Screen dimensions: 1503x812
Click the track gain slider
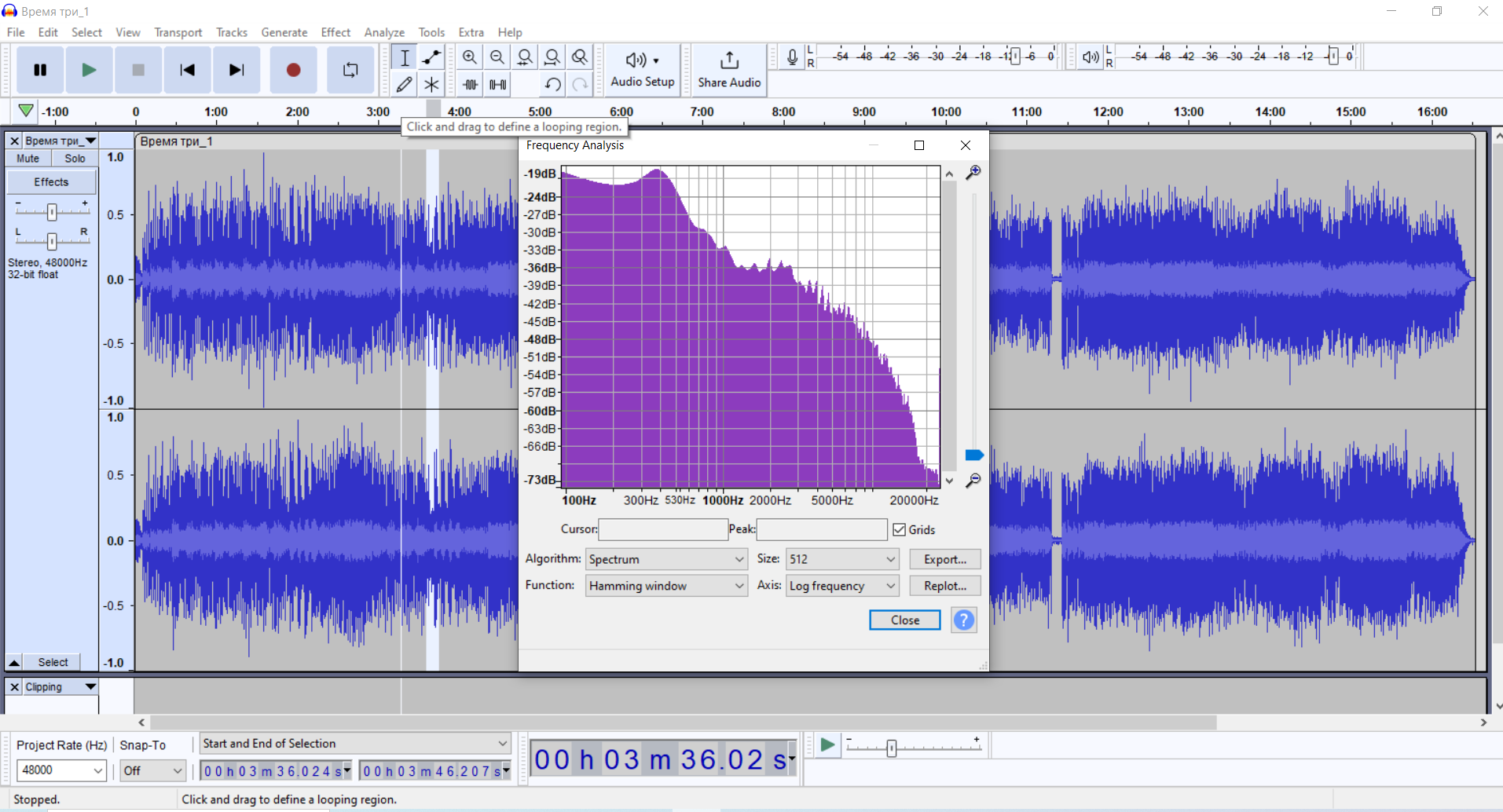[52, 211]
